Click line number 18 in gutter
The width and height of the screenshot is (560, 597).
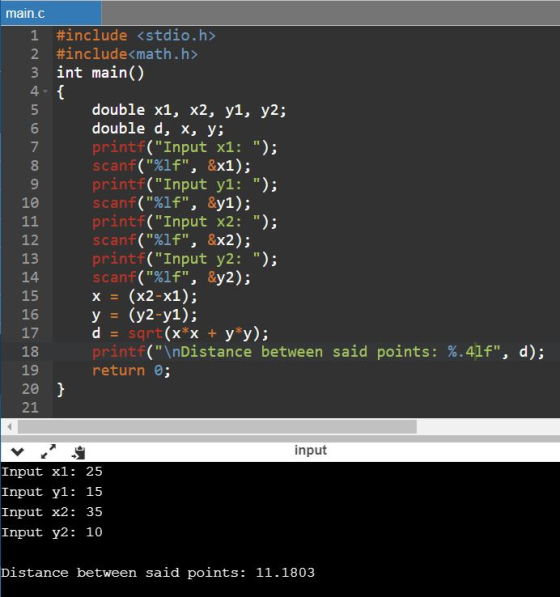tap(30, 352)
